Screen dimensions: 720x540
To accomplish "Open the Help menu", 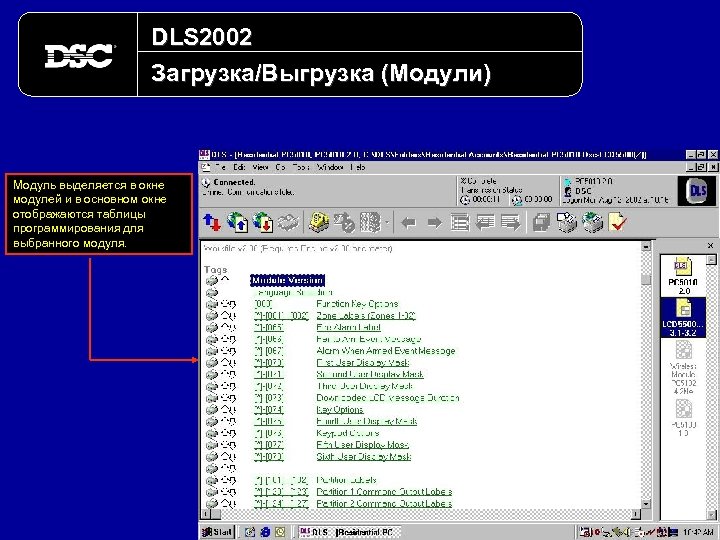I will click(357, 168).
